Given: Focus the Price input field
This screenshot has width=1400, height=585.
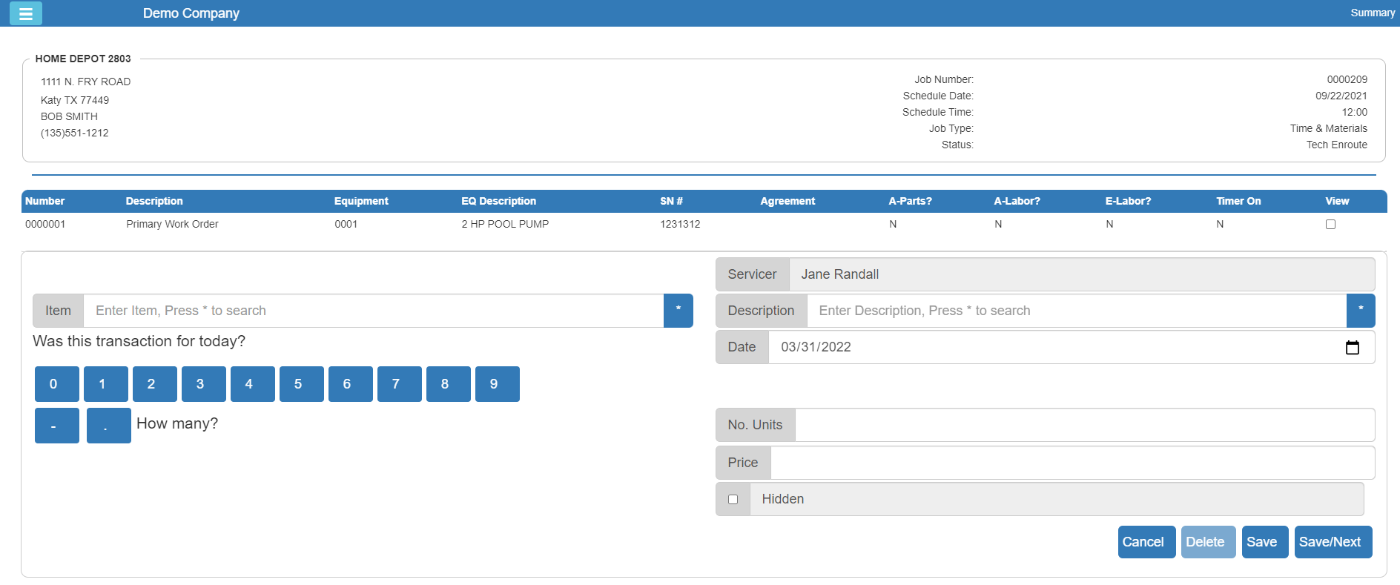Looking at the screenshot, I should tap(1072, 463).
